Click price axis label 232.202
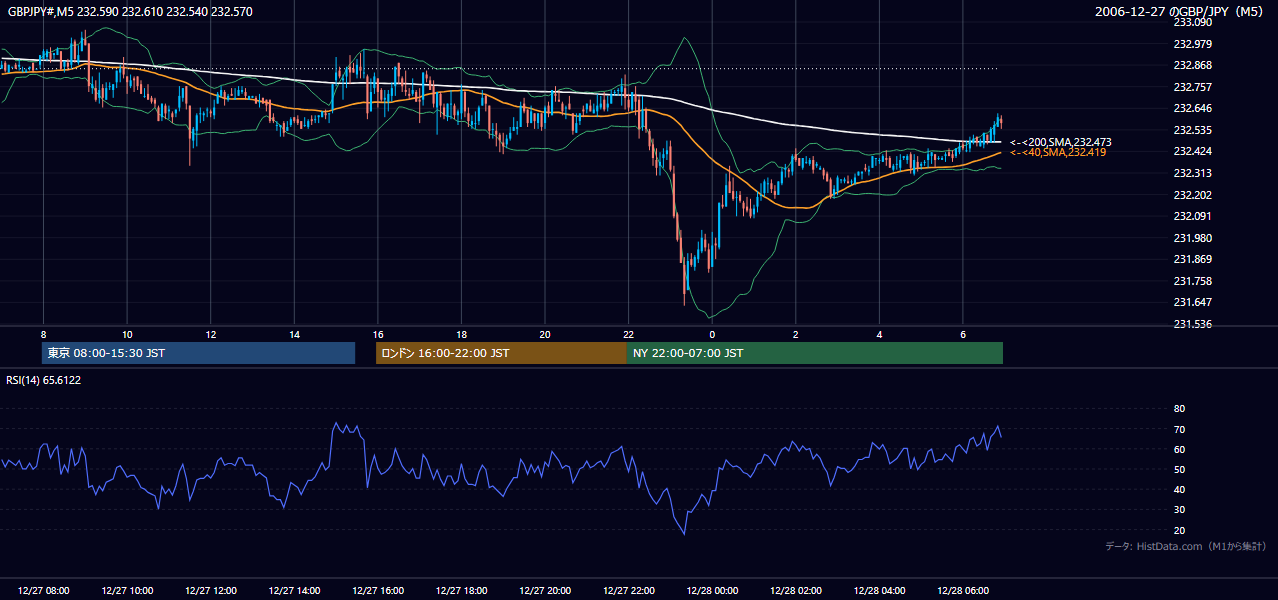The image size is (1278, 600). point(1193,195)
